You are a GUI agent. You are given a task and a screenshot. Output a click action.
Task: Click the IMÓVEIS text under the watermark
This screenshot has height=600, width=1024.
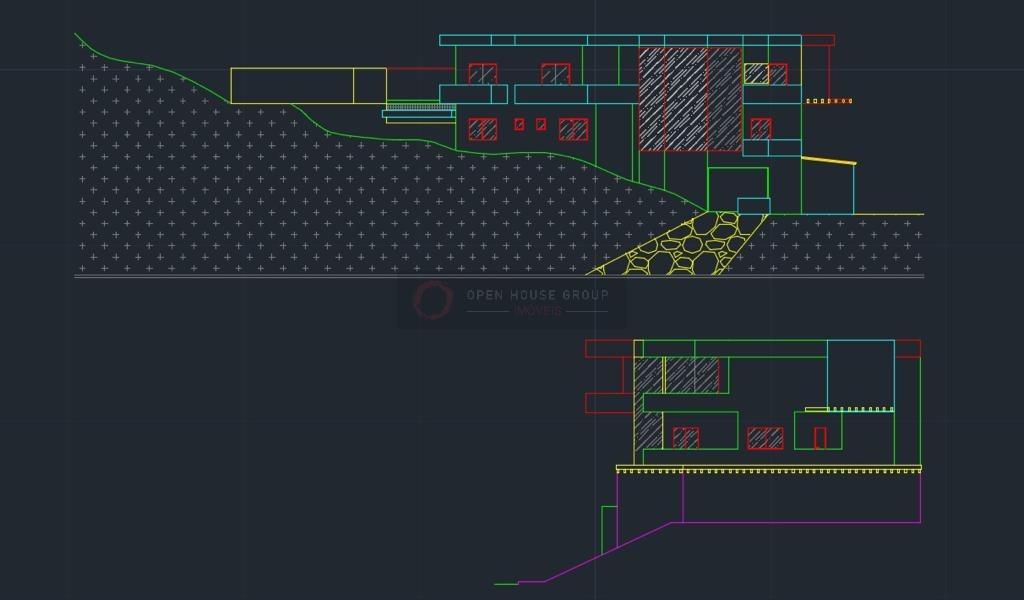coord(537,311)
